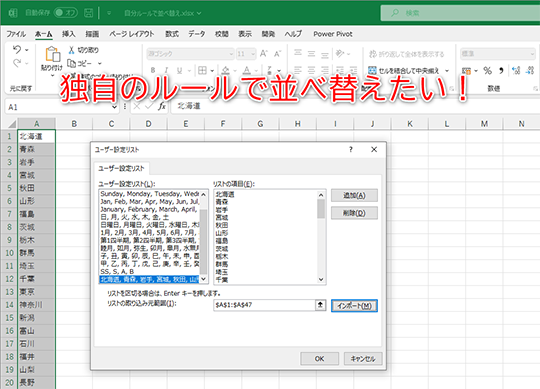The image size is (540, 389).
Task: Select the Jan, Feb, Mar list entry
Action: [149, 202]
